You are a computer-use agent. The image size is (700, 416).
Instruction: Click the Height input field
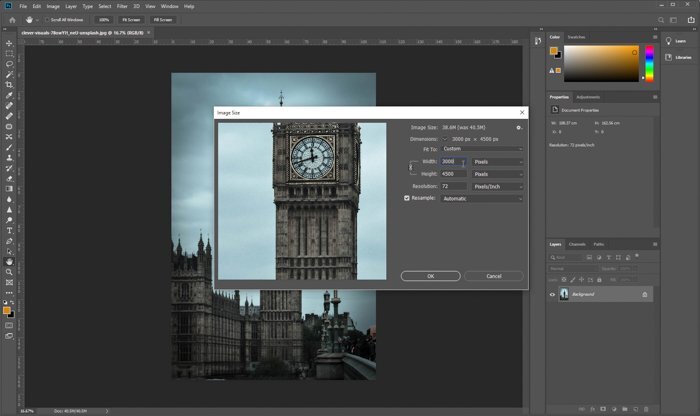[x=454, y=174]
